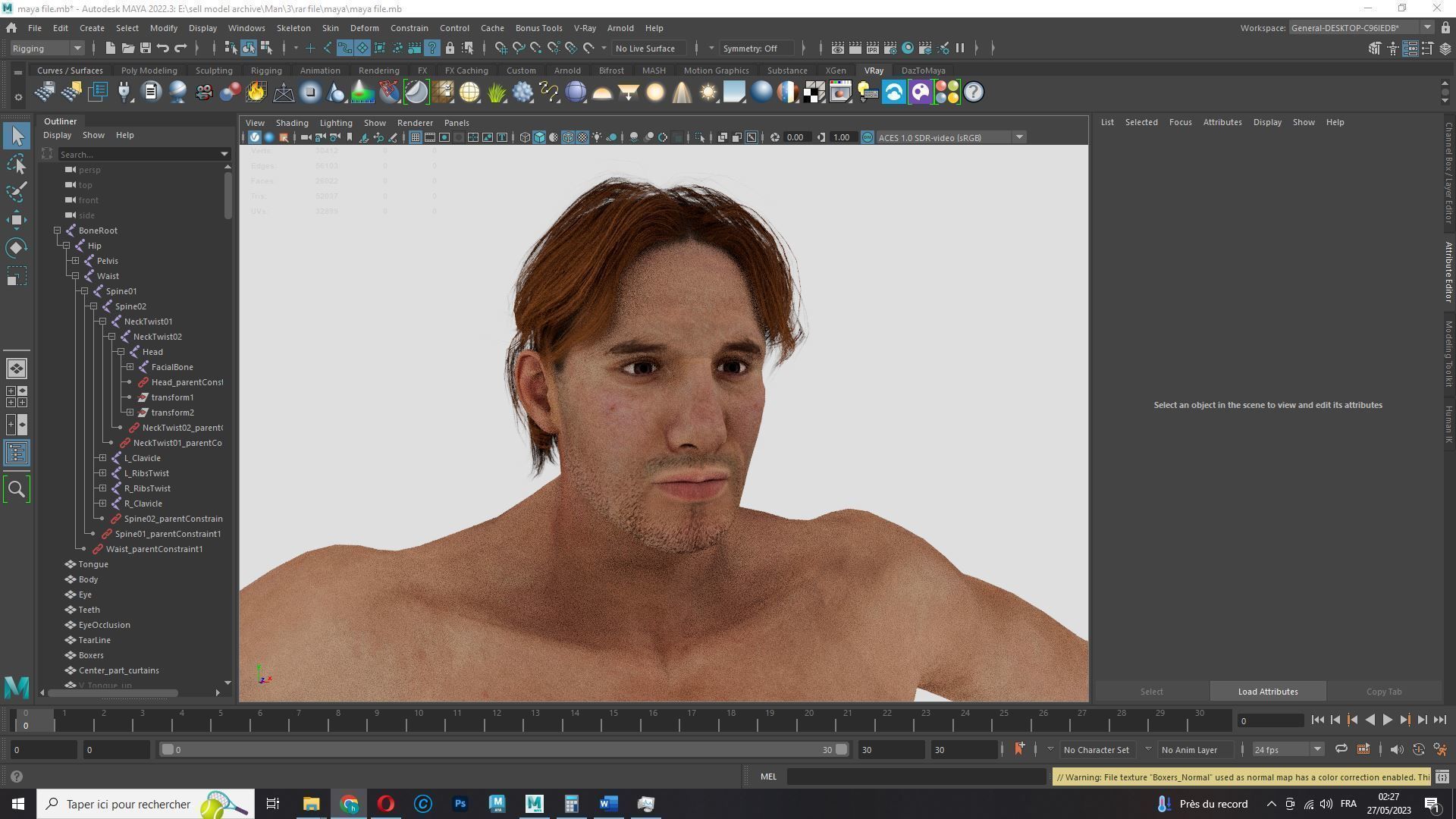
Task: Click the new scene icon
Action: tap(110, 48)
